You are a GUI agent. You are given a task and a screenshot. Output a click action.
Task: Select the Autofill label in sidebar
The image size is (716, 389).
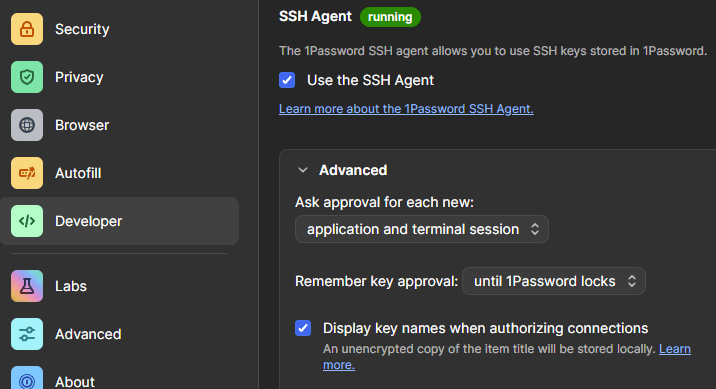click(x=78, y=173)
